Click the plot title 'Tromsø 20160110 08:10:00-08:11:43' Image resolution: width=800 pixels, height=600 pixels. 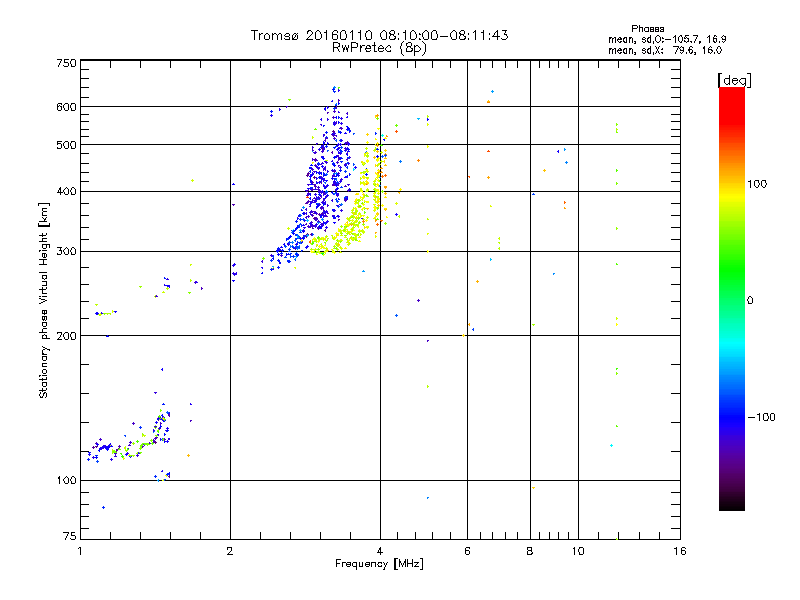(379, 35)
